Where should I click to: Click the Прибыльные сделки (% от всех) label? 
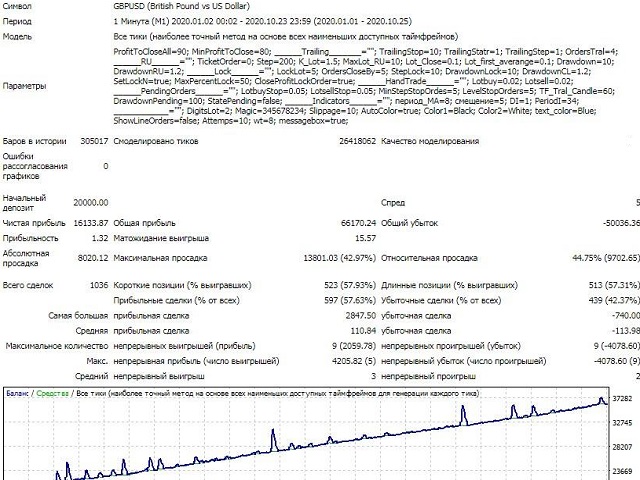(176, 301)
